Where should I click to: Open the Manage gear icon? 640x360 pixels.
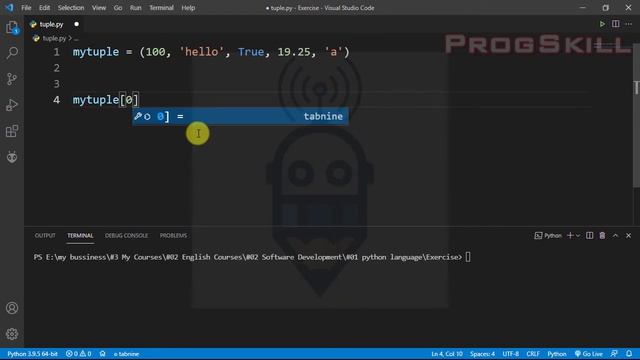(12, 334)
